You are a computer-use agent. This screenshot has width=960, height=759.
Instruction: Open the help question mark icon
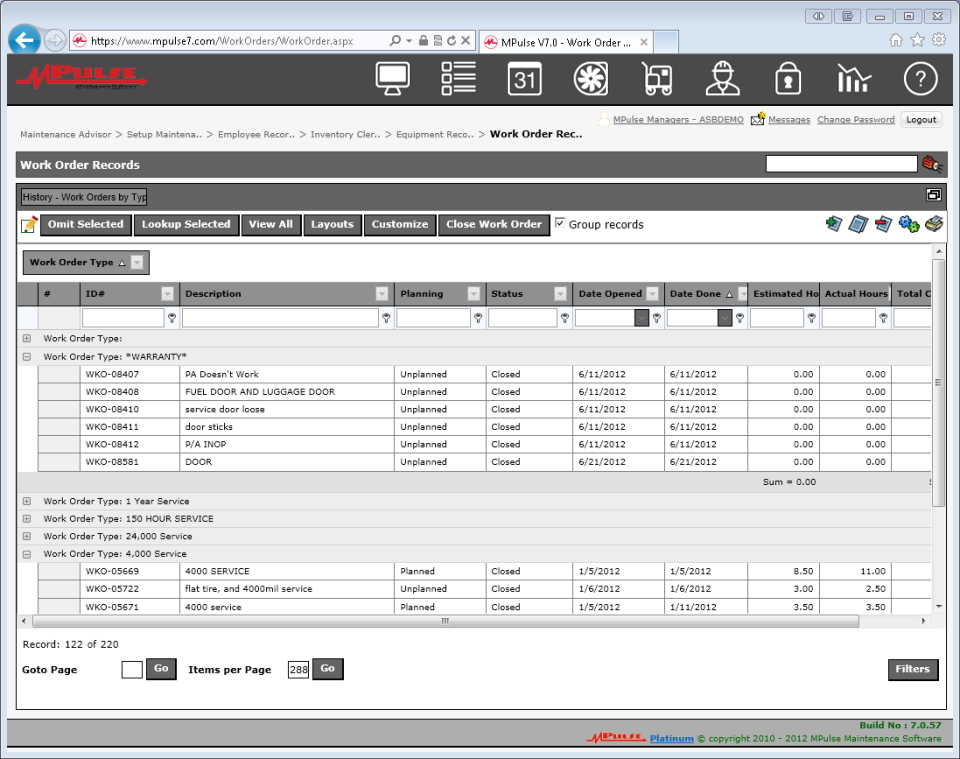coord(920,79)
